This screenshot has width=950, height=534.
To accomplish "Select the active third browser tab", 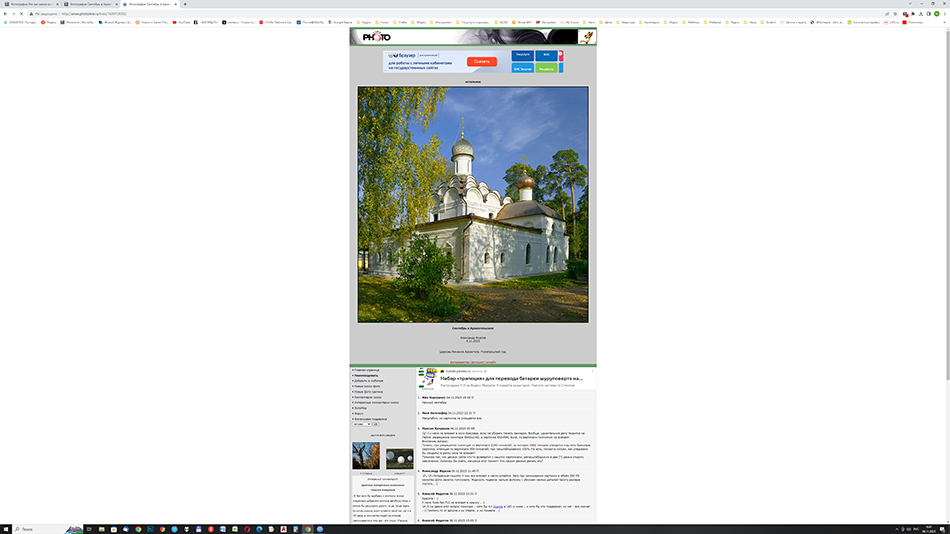I will [x=150, y=4].
